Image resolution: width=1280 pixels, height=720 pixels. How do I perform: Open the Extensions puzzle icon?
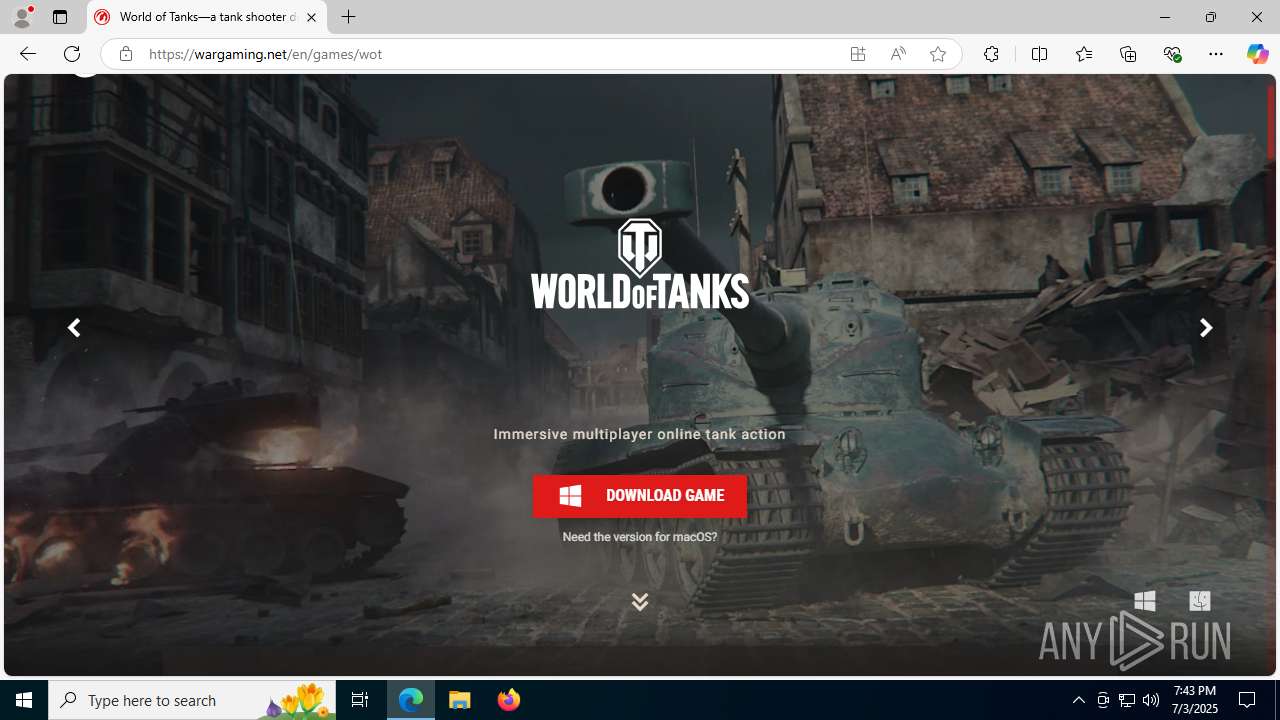[991, 54]
